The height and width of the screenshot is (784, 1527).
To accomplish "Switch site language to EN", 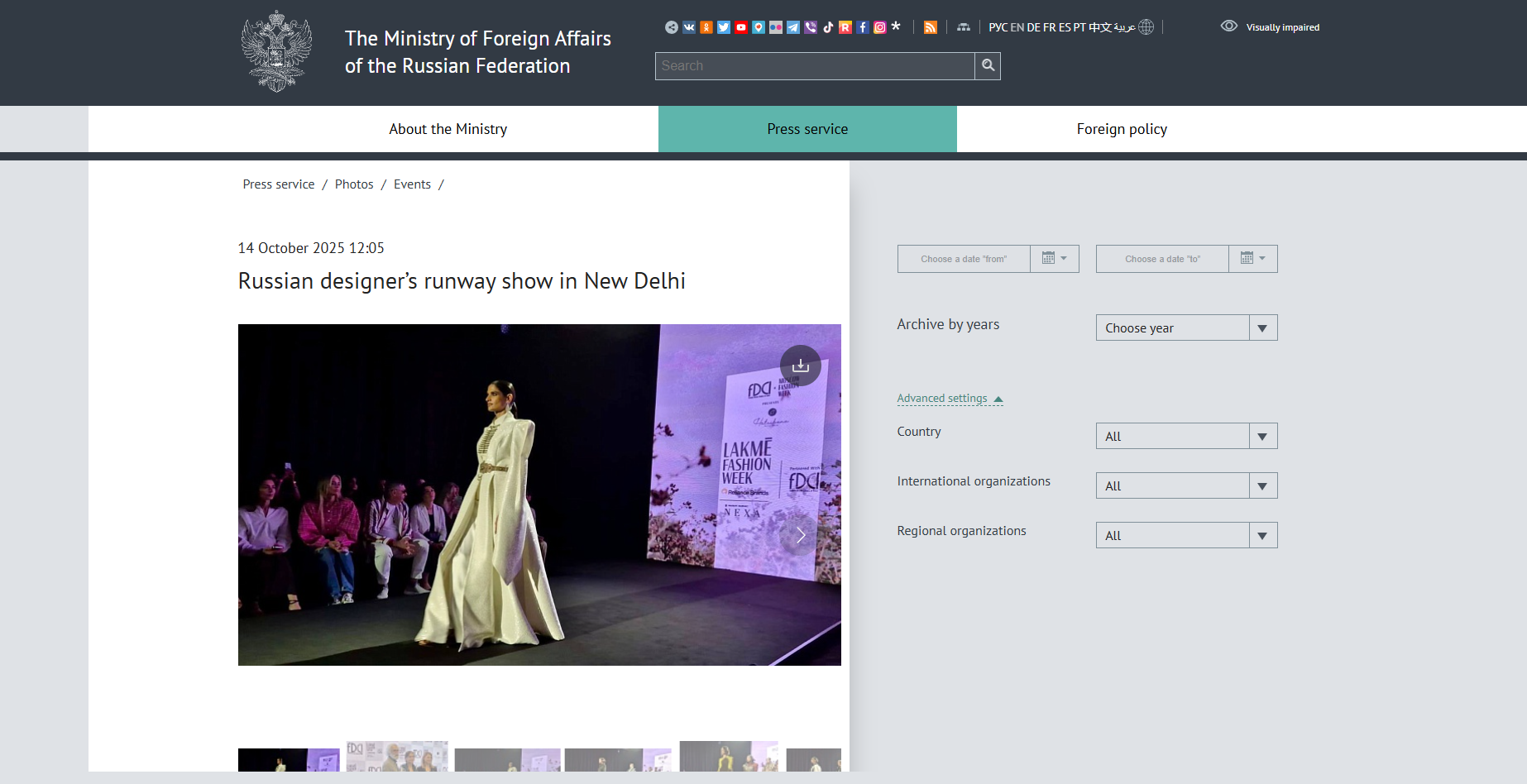I will pos(1017,27).
